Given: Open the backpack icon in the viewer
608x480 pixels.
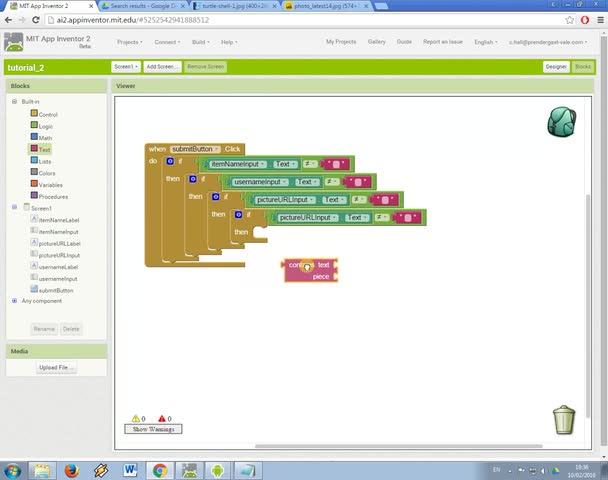Looking at the screenshot, I should point(561,121).
